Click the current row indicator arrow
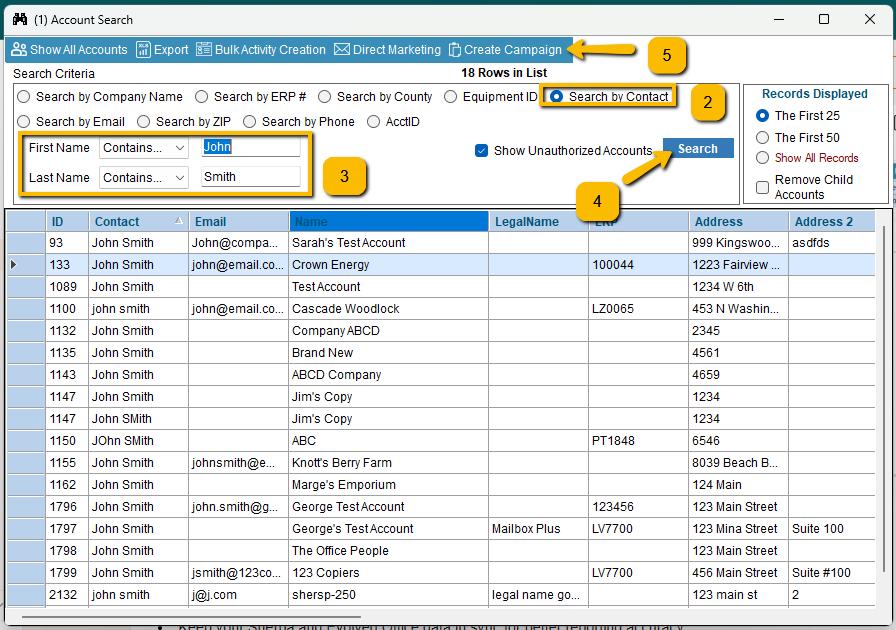This screenshot has width=896, height=630. tap(13, 265)
